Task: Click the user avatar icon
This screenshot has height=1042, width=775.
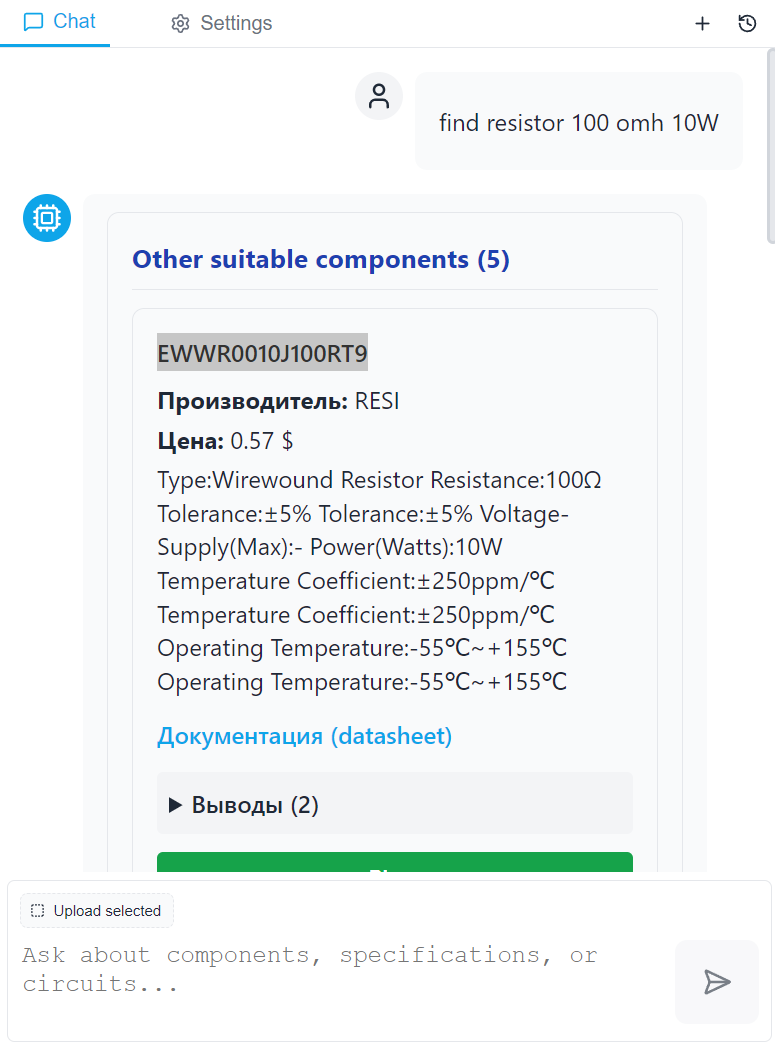Action: tap(379, 97)
